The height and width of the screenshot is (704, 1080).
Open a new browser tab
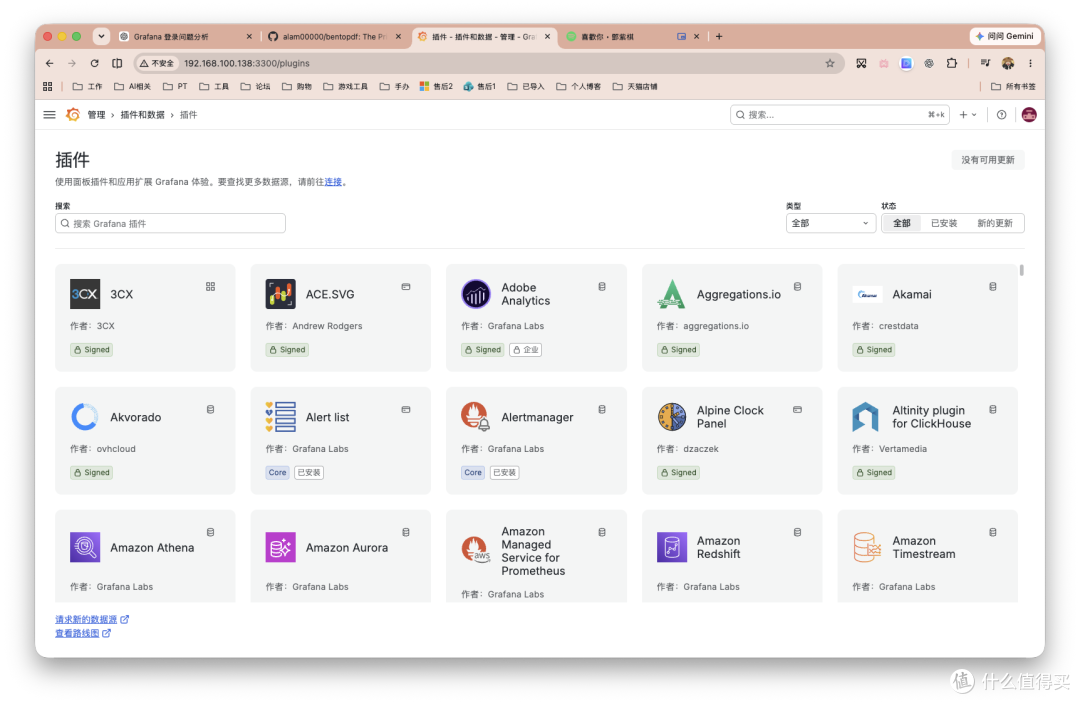point(719,37)
